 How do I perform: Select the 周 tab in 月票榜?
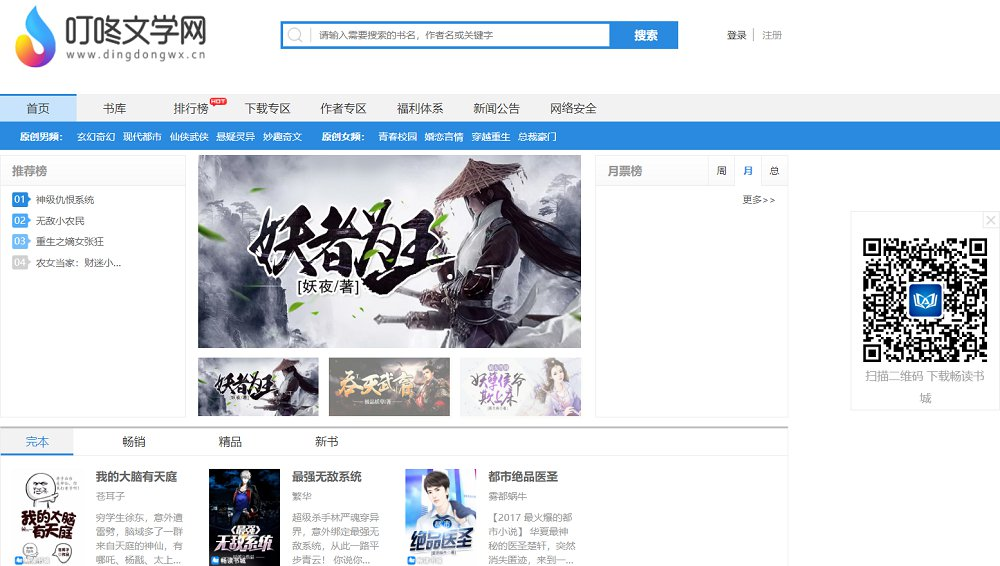(721, 171)
